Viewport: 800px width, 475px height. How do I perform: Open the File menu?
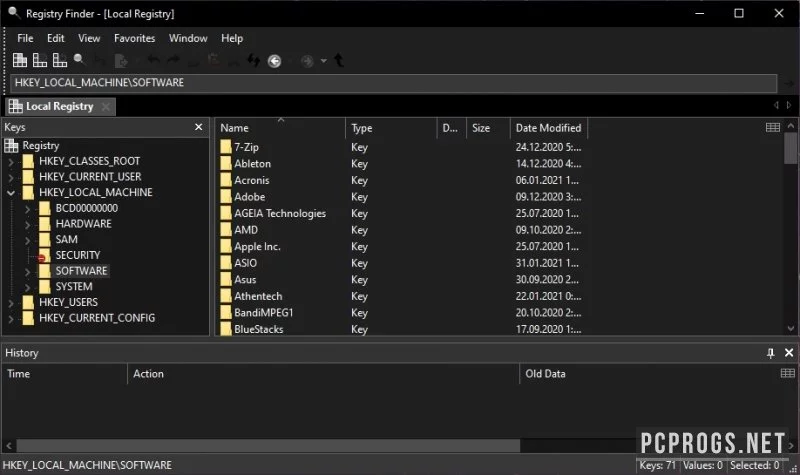pyautogui.click(x=25, y=38)
